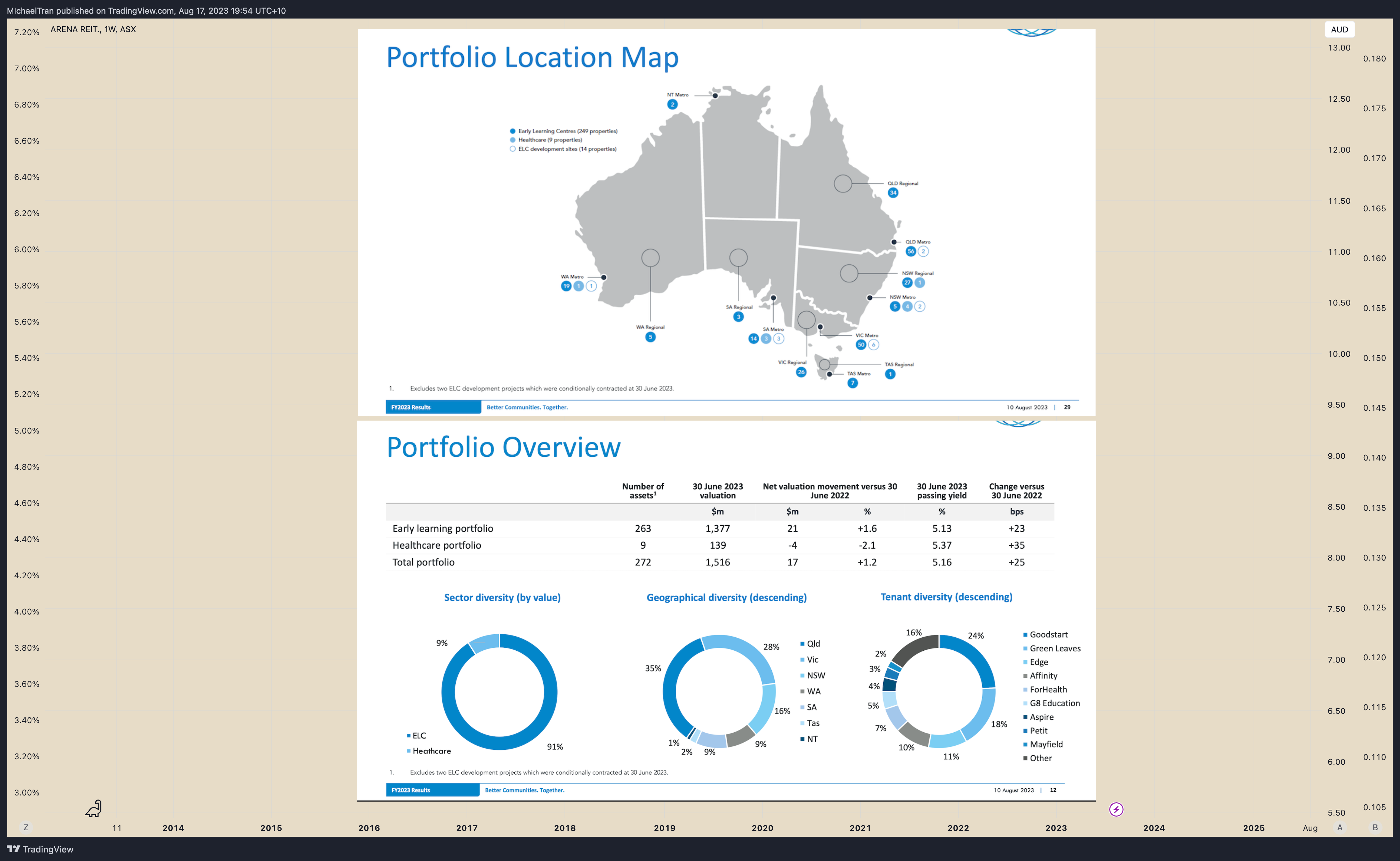Click the Early learning portfolio row label

pos(443,528)
